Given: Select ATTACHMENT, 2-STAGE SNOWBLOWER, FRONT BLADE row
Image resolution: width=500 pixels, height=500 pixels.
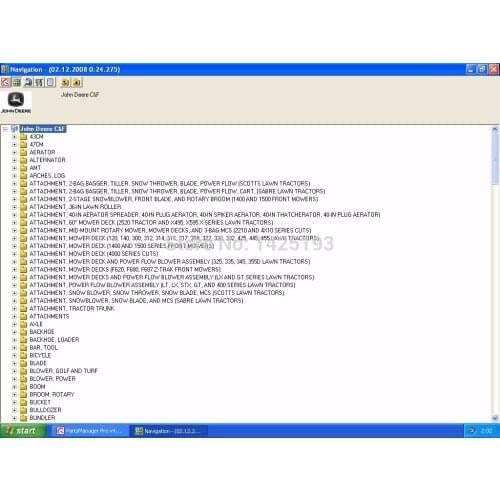Looking at the screenshot, I should [x=174, y=199].
